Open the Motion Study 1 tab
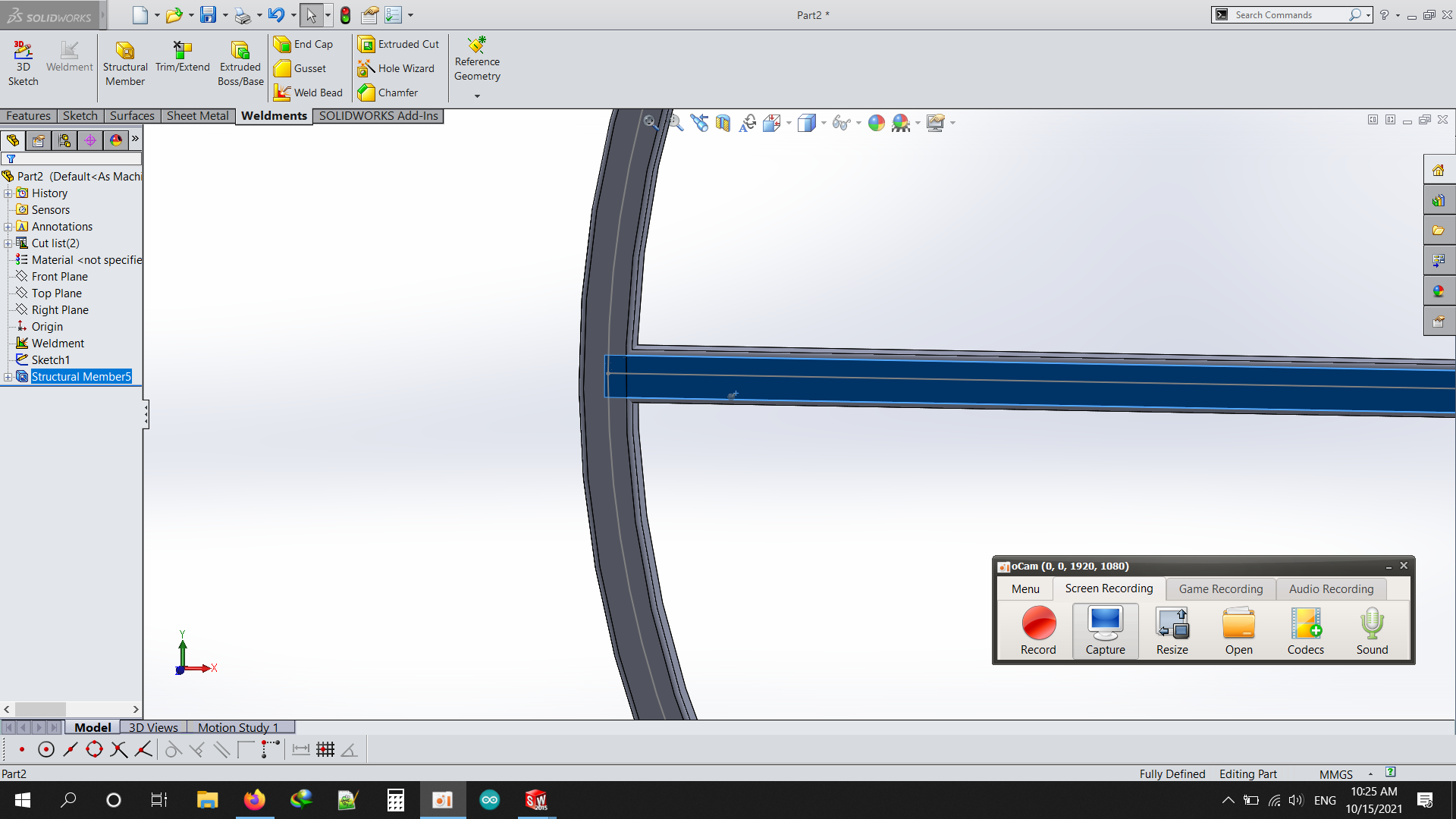Viewport: 1456px width, 819px height. click(238, 727)
